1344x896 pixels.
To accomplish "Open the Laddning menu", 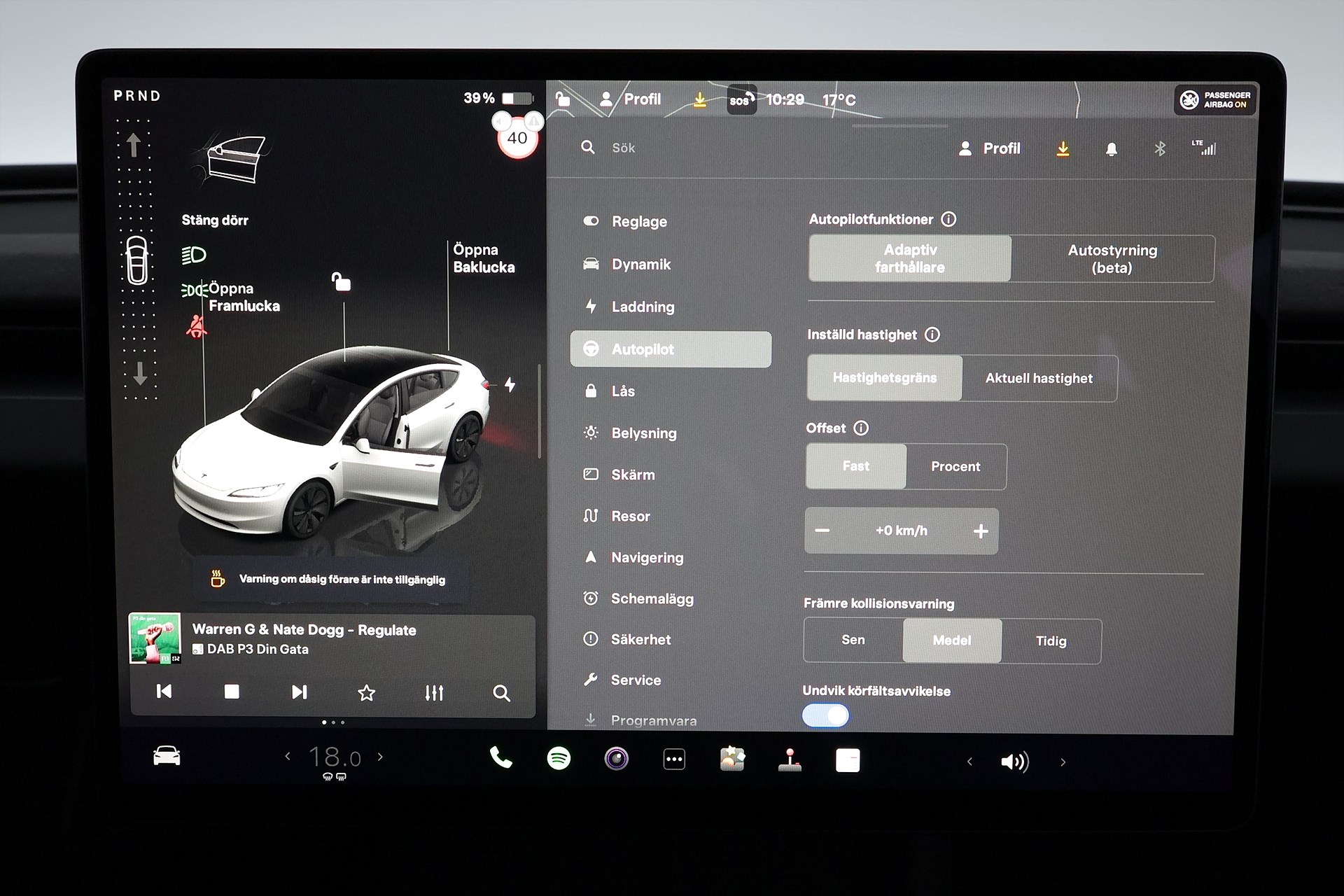I will [x=642, y=307].
